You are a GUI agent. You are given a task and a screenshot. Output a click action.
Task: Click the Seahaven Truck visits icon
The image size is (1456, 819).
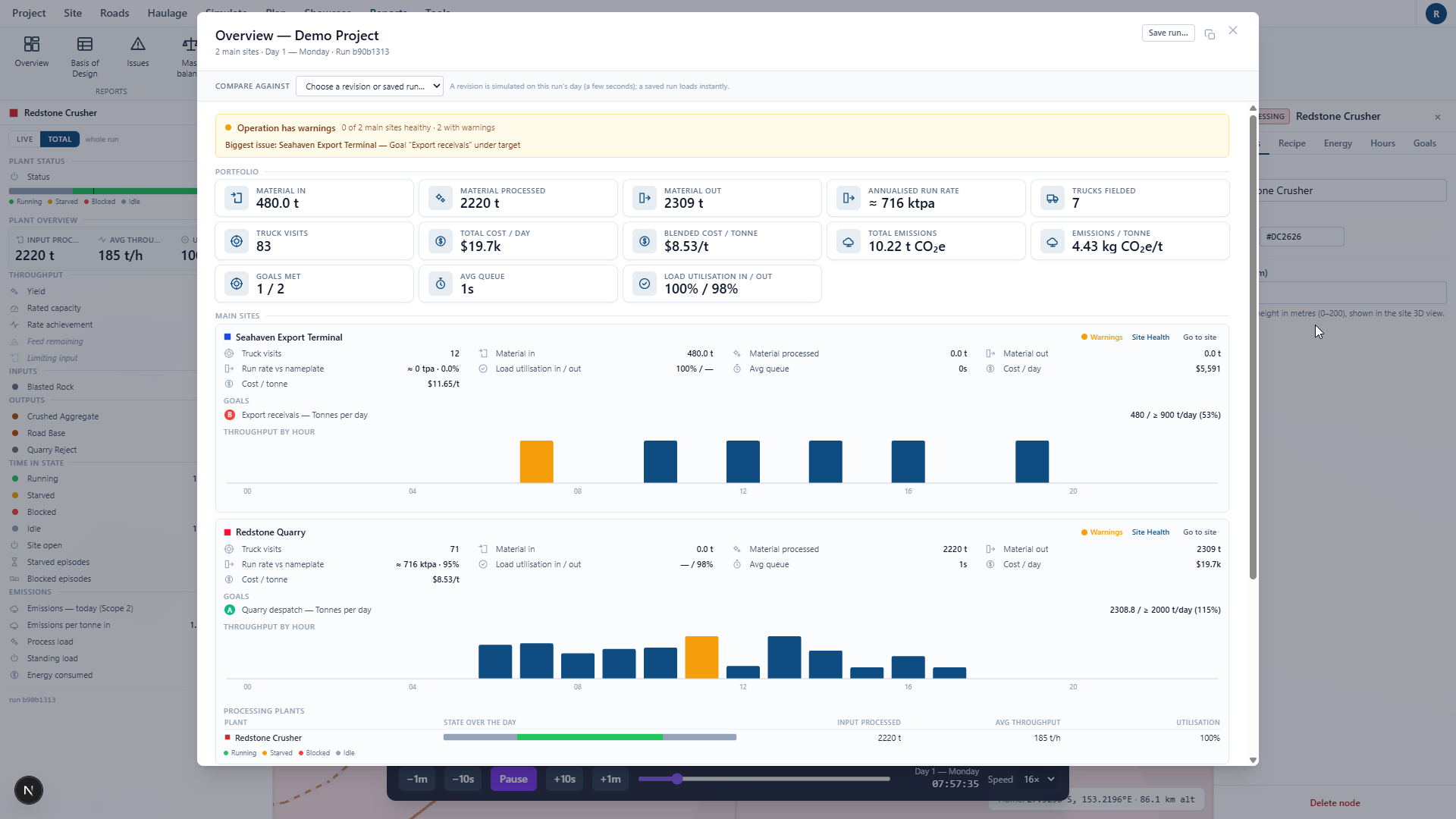[x=229, y=353]
